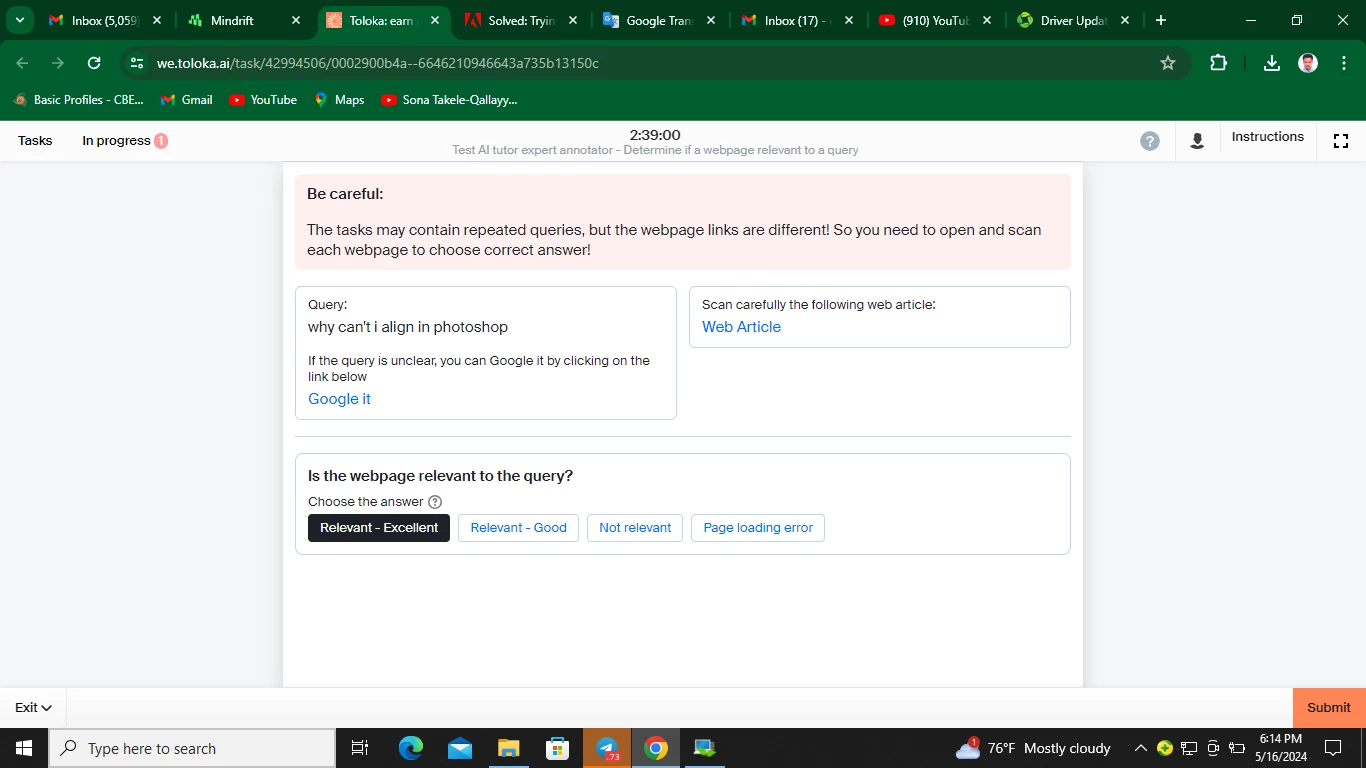Switch to the Solved: Trying Adobe tab

(521, 20)
